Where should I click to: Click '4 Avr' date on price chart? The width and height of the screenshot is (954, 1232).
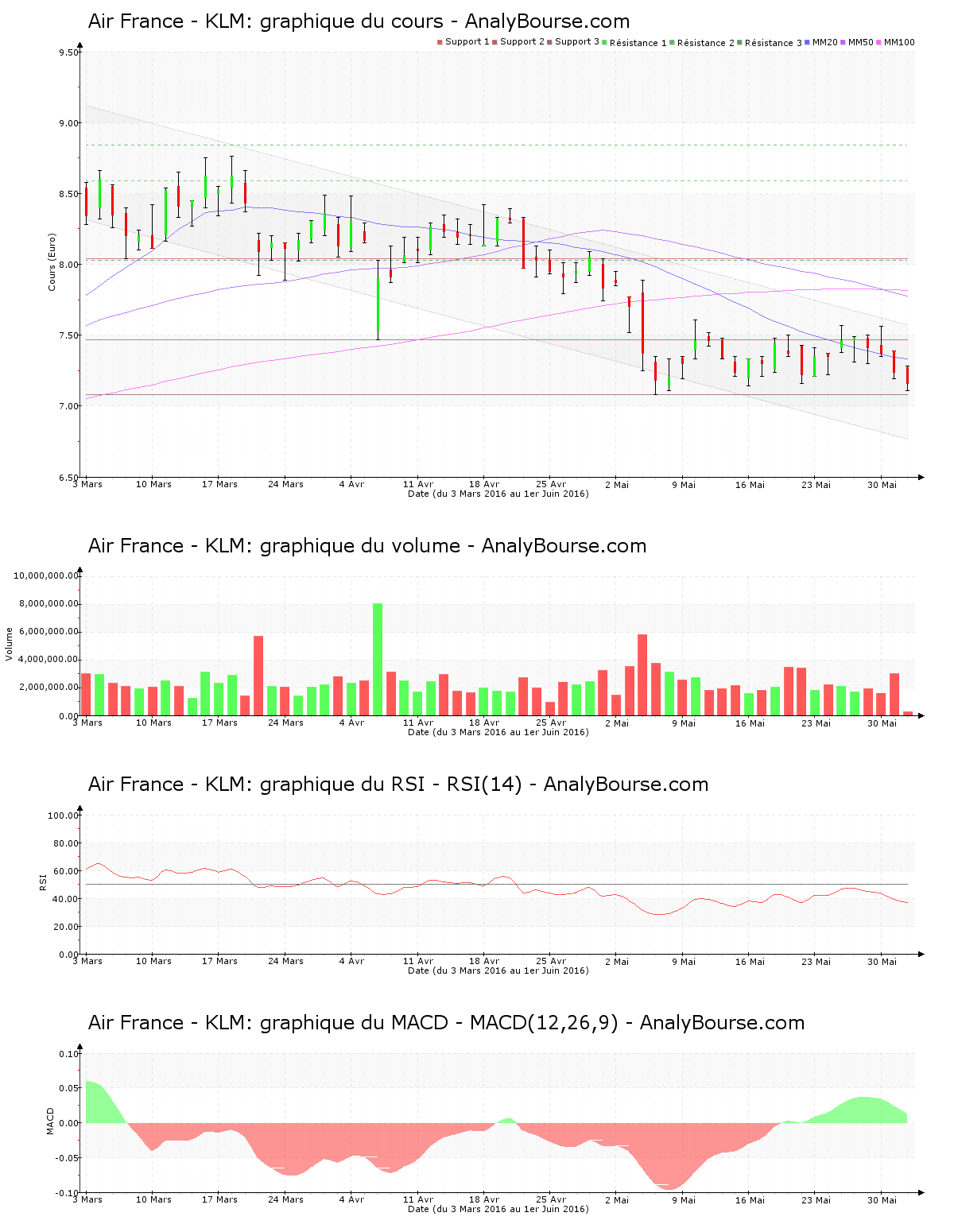[x=351, y=484]
